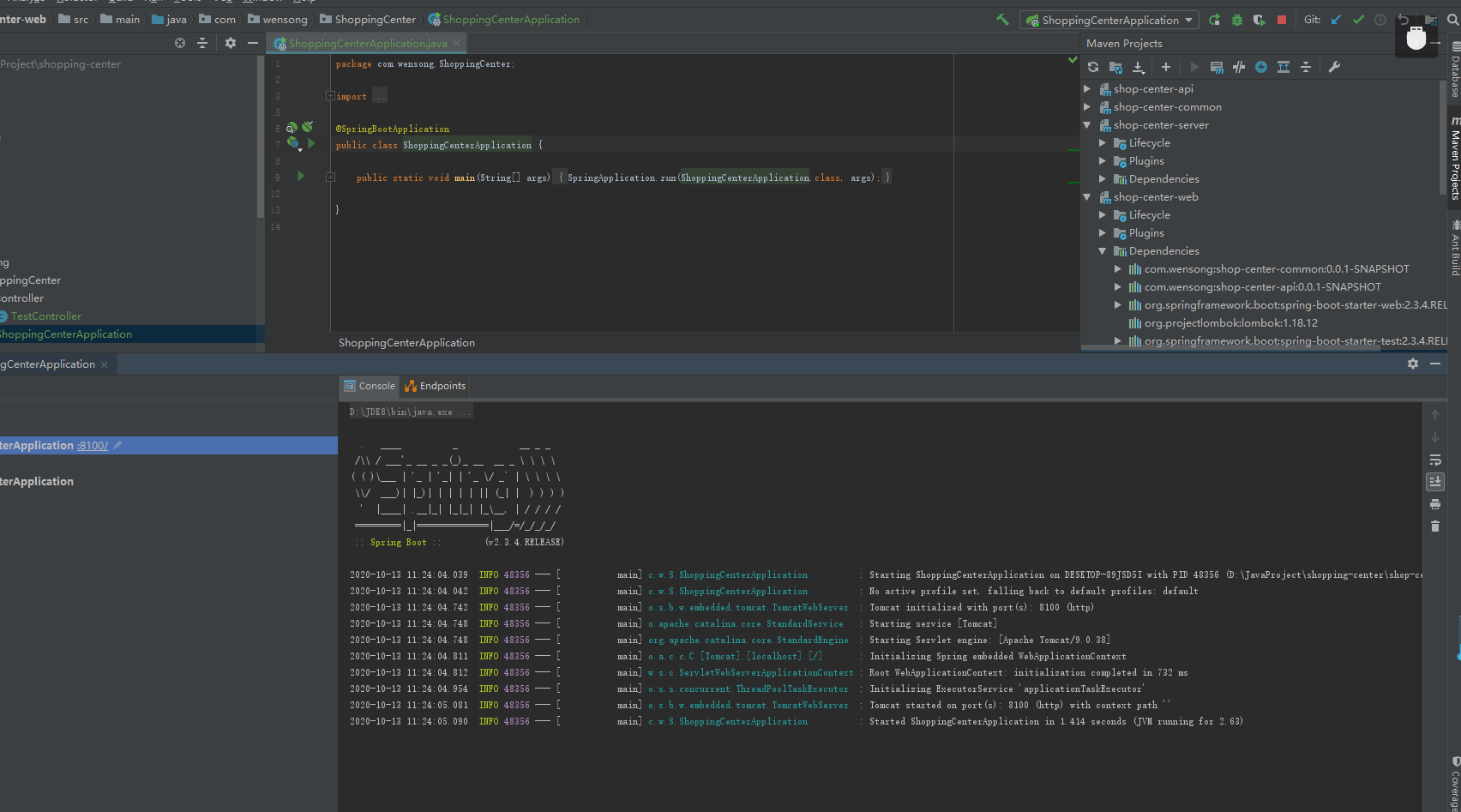The image size is (1461, 812).
Task: Open the :8100/ port link
Action: tap(93, 446)
